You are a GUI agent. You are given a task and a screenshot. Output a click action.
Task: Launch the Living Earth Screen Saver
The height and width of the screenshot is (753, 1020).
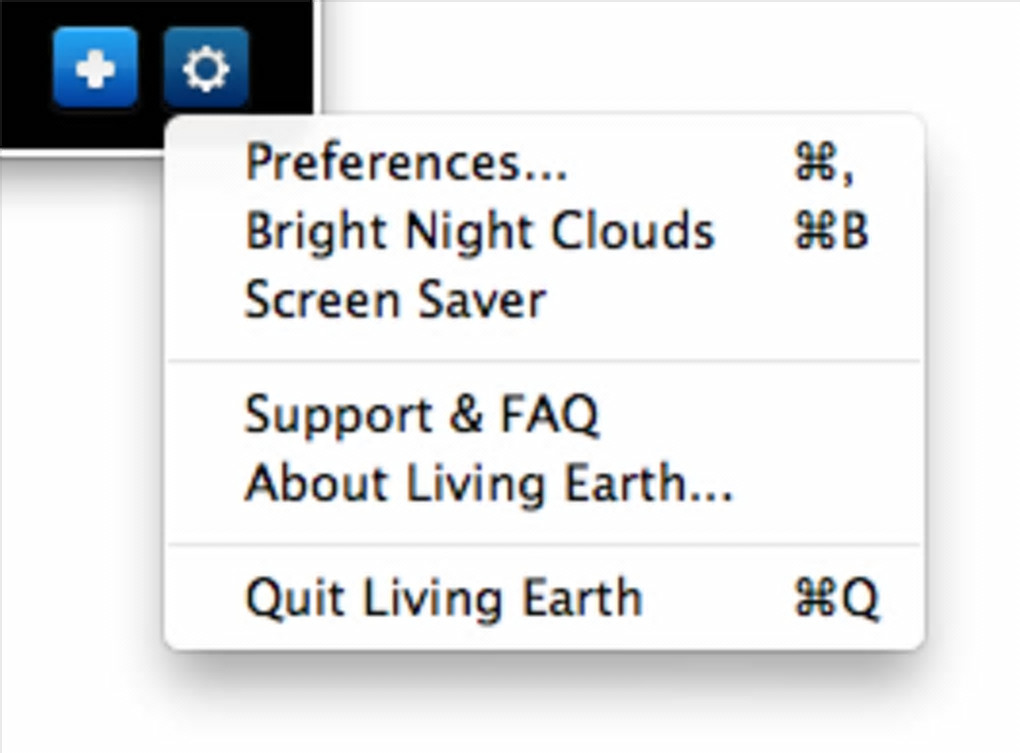point(396,300)
